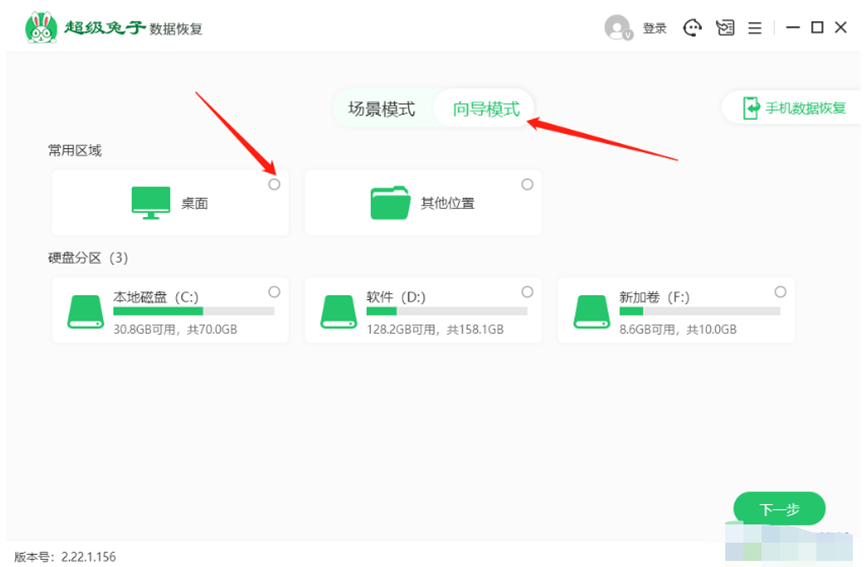This screenshot has width=865, height=567.
Task: Switch to 场景模式 tab
Action: 381,109
